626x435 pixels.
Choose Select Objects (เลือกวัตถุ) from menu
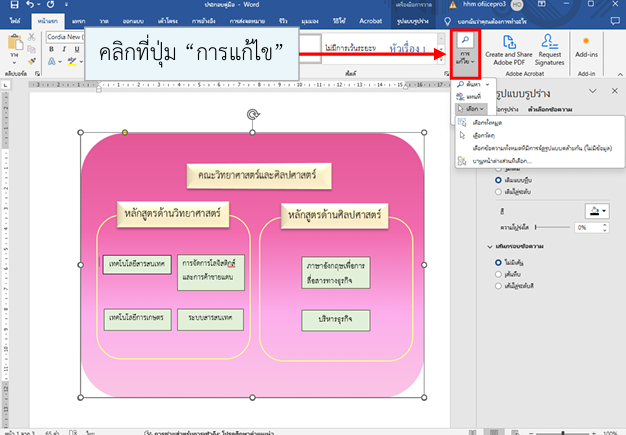(x=484, y=134)
